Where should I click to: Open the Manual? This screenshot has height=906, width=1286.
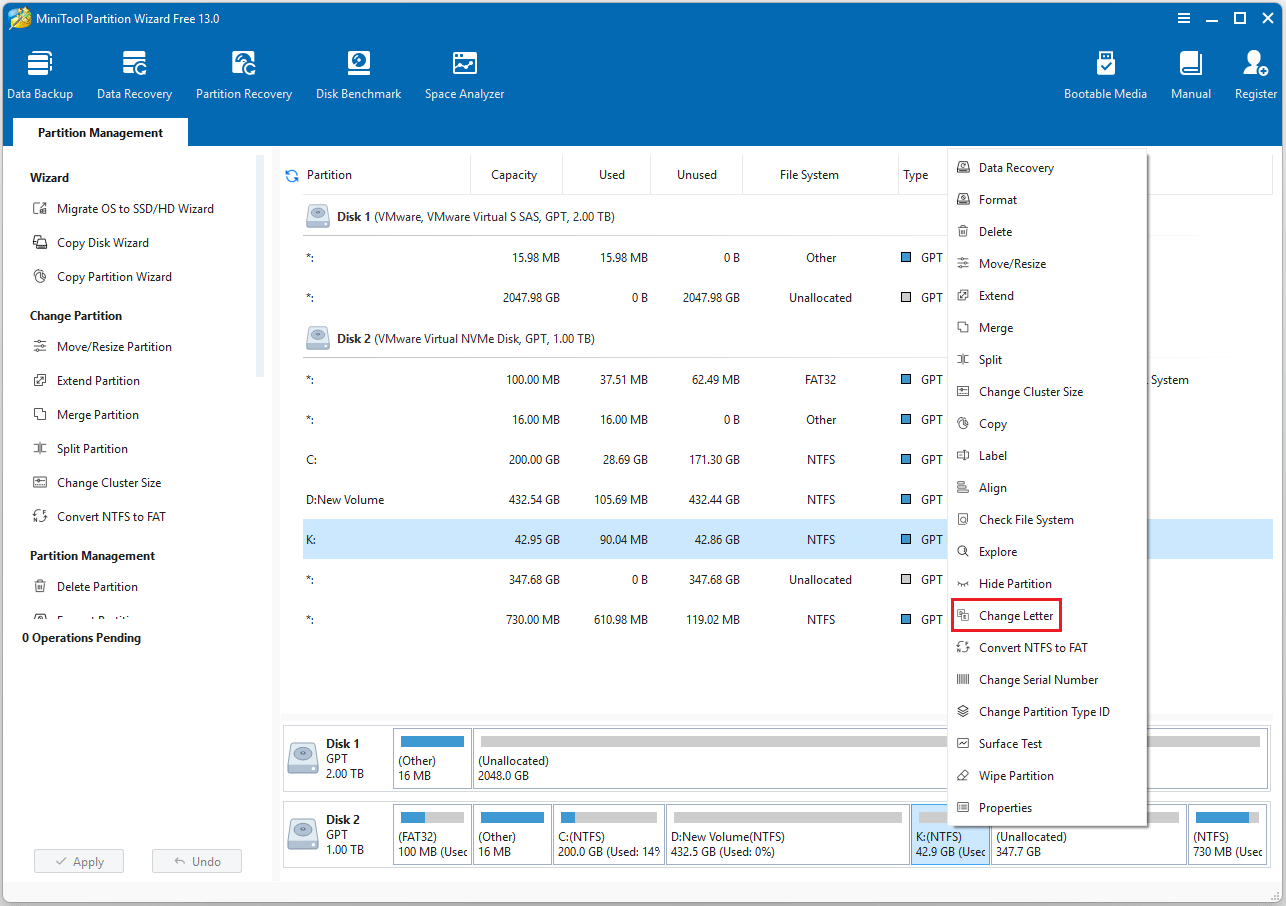pyautogui.click(x=1190, y=72)
